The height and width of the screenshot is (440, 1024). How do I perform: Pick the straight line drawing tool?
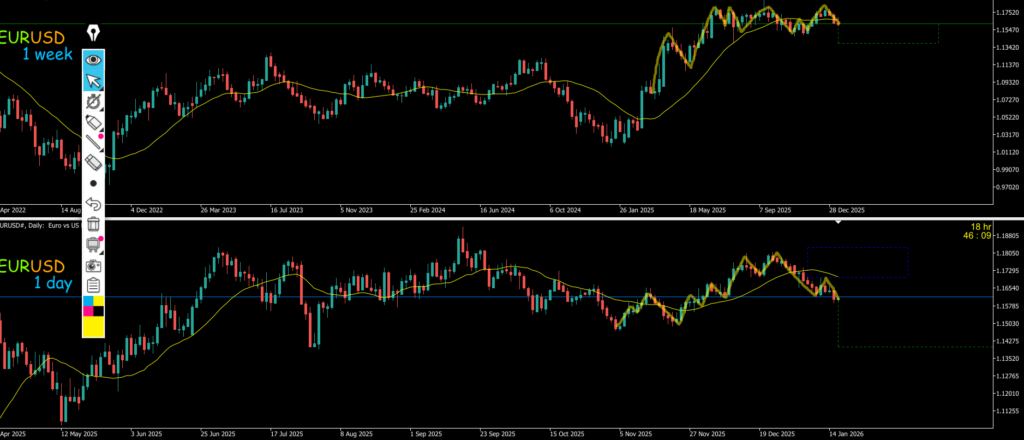tap(94, 143)
